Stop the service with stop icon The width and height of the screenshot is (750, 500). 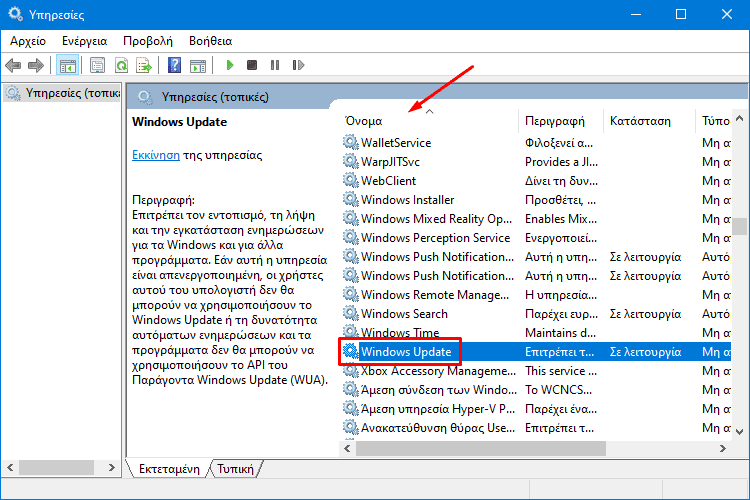[252, 65]
